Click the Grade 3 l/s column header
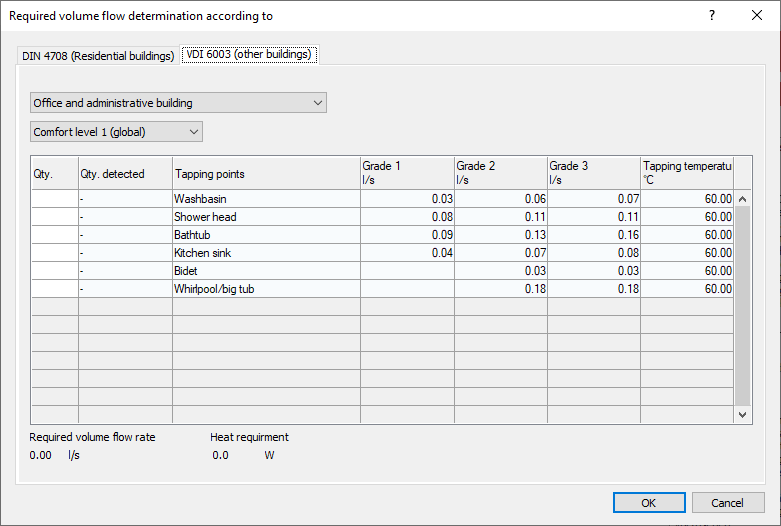The image size is (781, 526). tap(594, 173)
